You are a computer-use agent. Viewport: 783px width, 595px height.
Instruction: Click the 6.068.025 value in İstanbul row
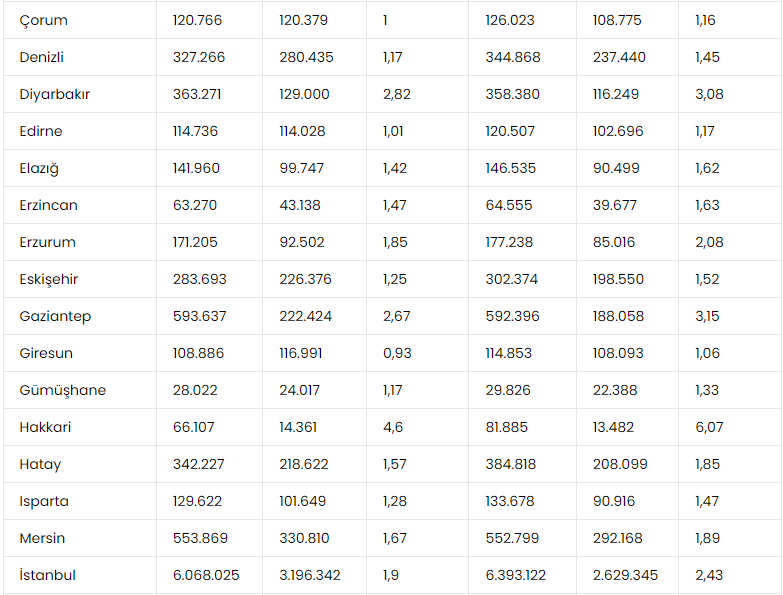[206, 575]
